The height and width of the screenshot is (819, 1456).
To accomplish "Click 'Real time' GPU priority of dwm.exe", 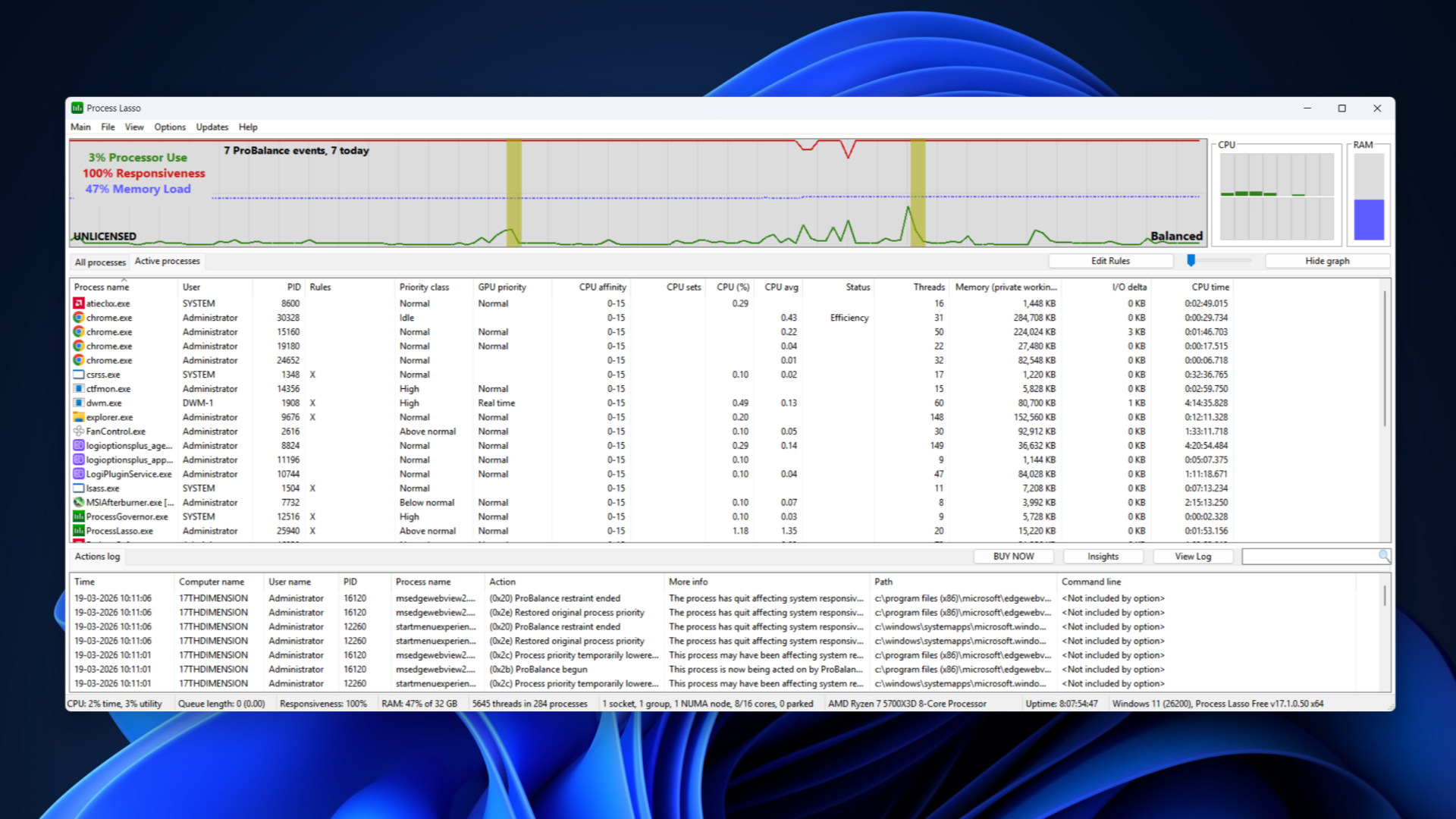I will coord(497,403).
